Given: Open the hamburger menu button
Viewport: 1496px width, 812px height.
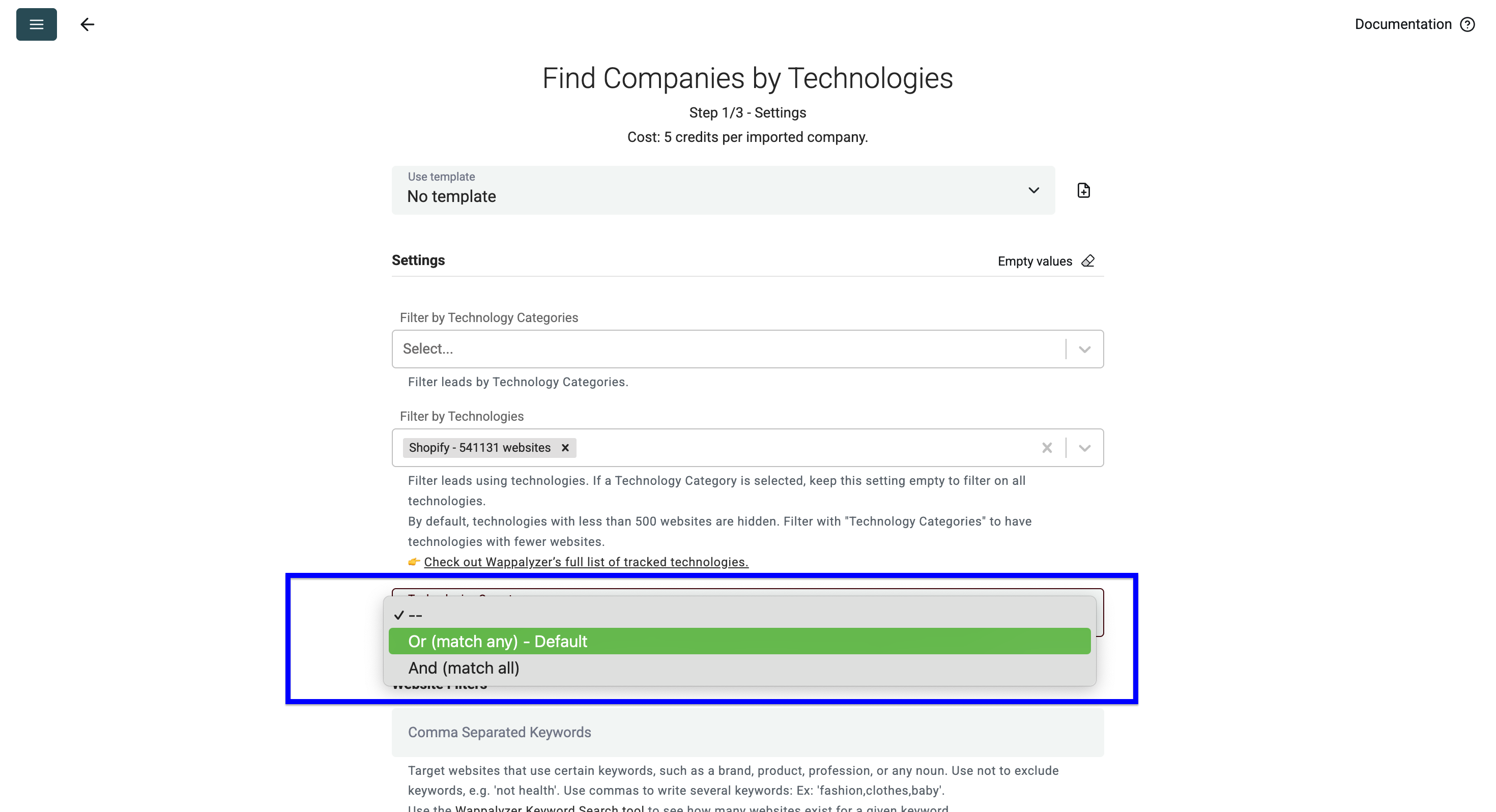Looking at the screenshot, I should [x=36, y=24].
